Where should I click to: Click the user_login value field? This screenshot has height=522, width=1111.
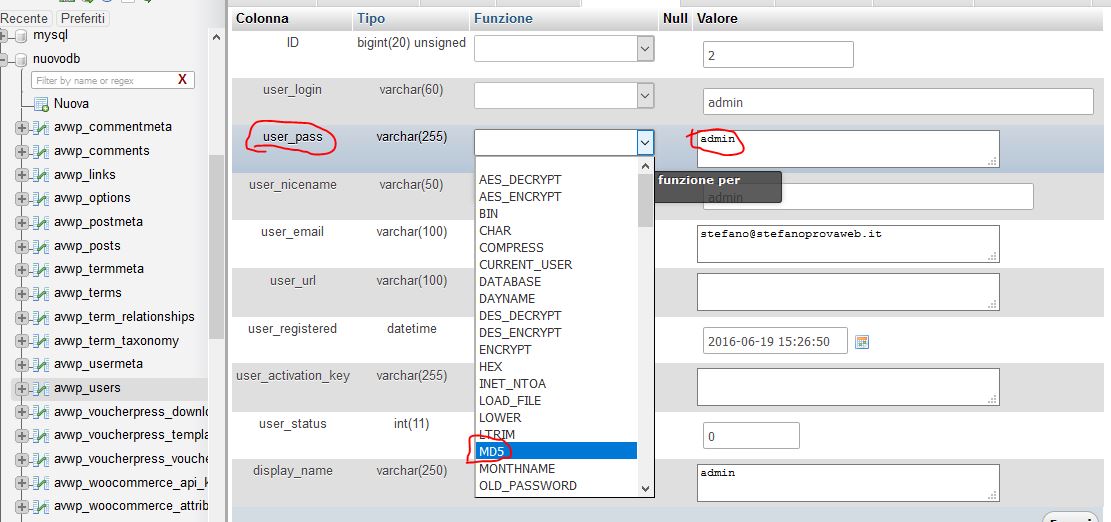pyautogui.click(x=898, y=102)
